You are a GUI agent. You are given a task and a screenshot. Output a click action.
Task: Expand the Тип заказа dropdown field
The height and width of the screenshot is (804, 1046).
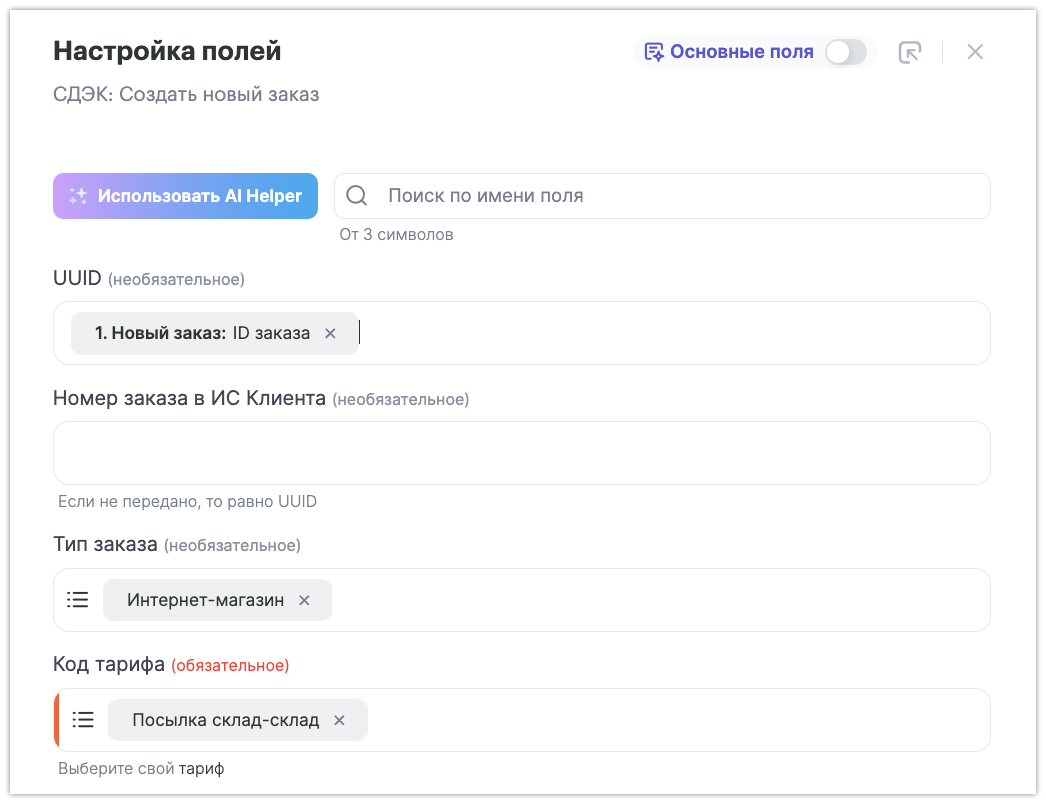coord(660,600)
